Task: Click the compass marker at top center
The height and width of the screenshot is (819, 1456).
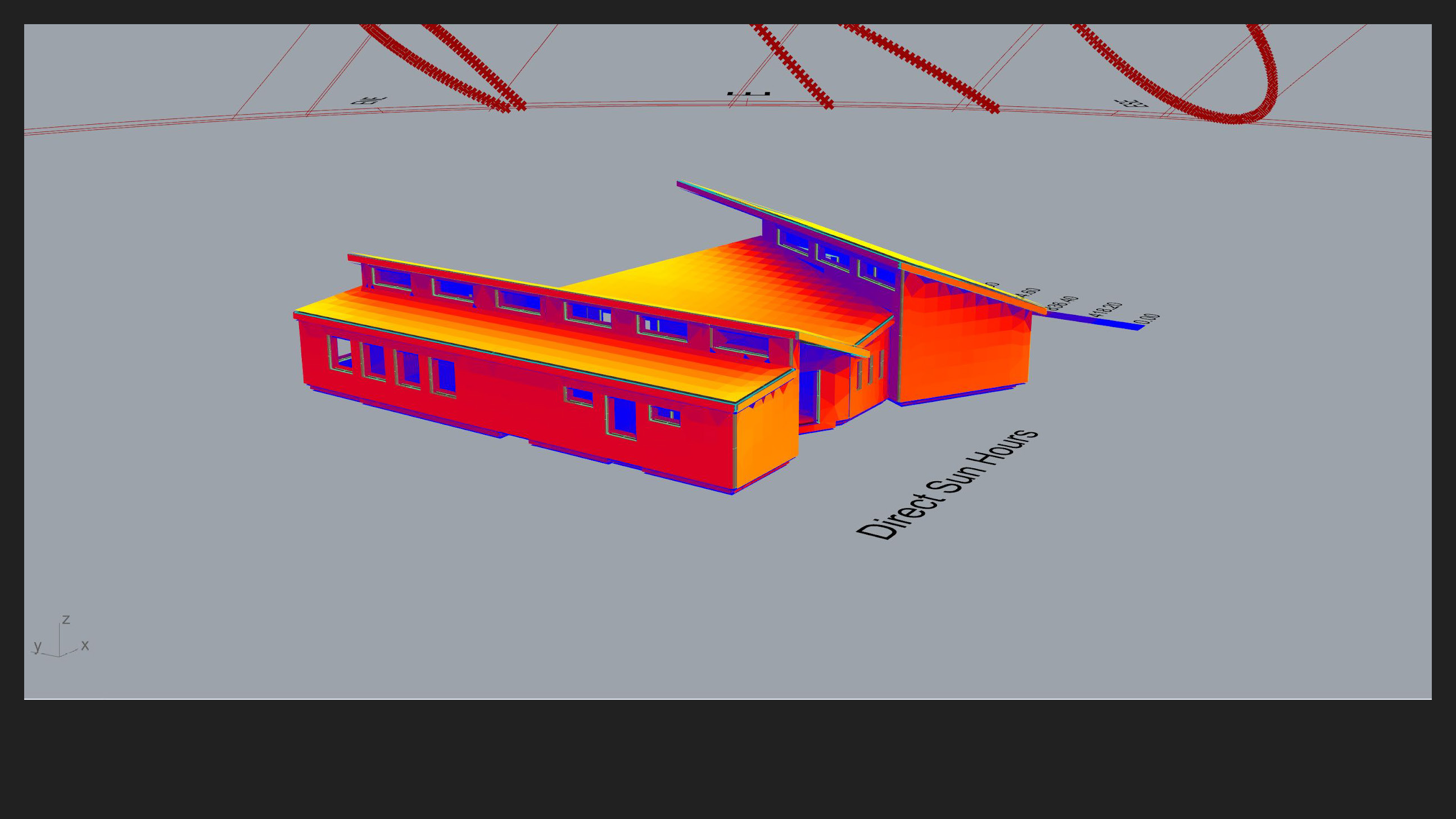Action: point(748,94)
